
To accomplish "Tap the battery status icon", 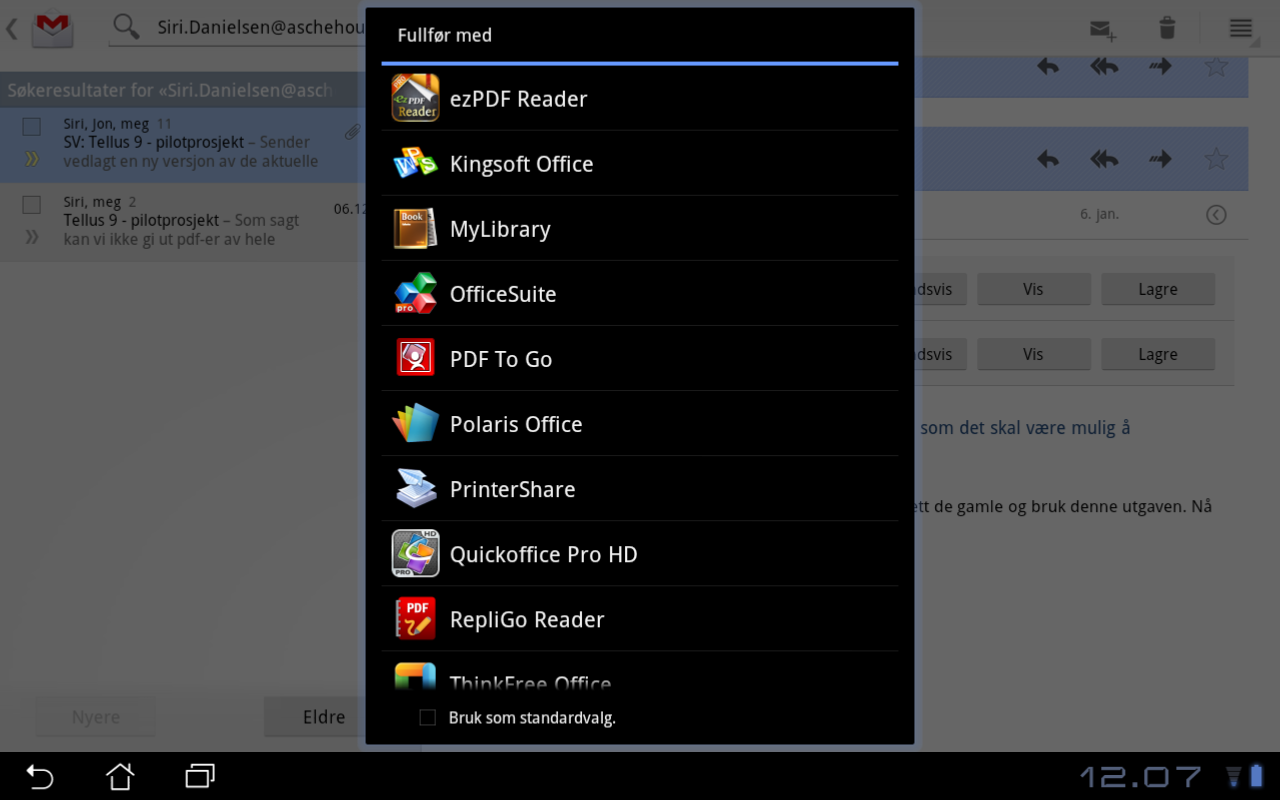I will point(1256,776).
